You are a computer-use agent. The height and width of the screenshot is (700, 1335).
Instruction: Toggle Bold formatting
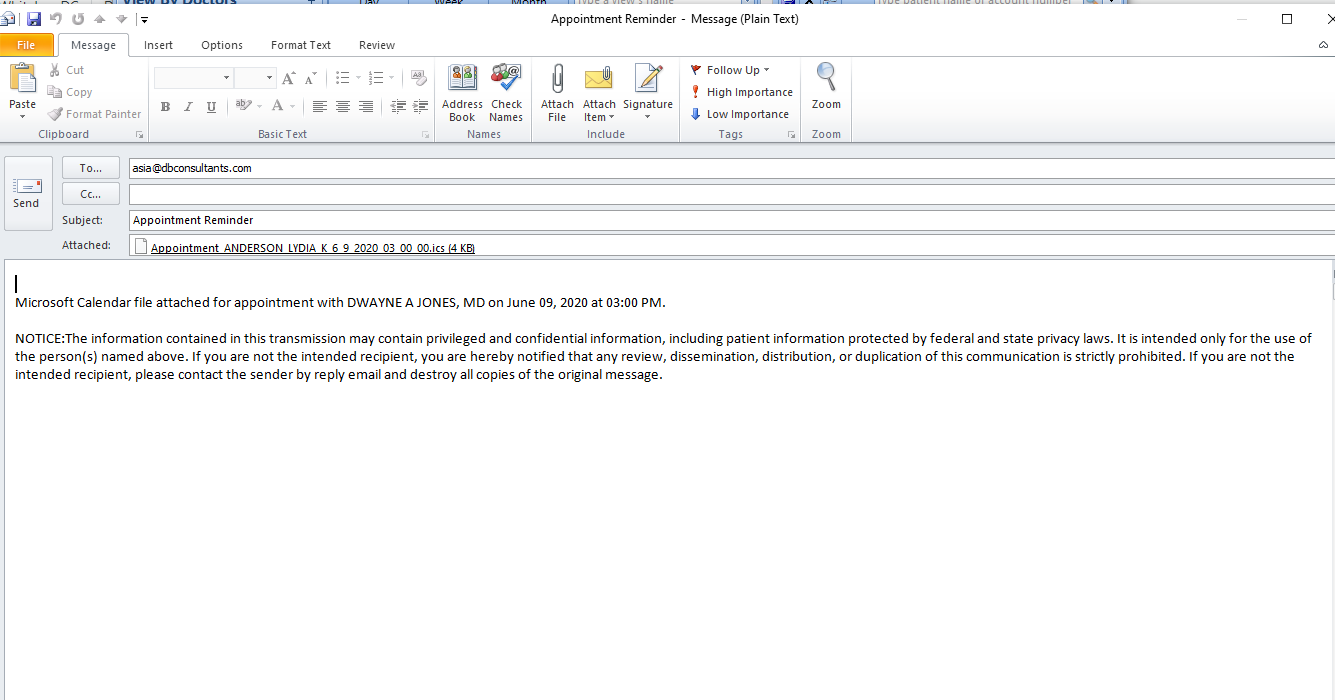click(x=165, y=107)
